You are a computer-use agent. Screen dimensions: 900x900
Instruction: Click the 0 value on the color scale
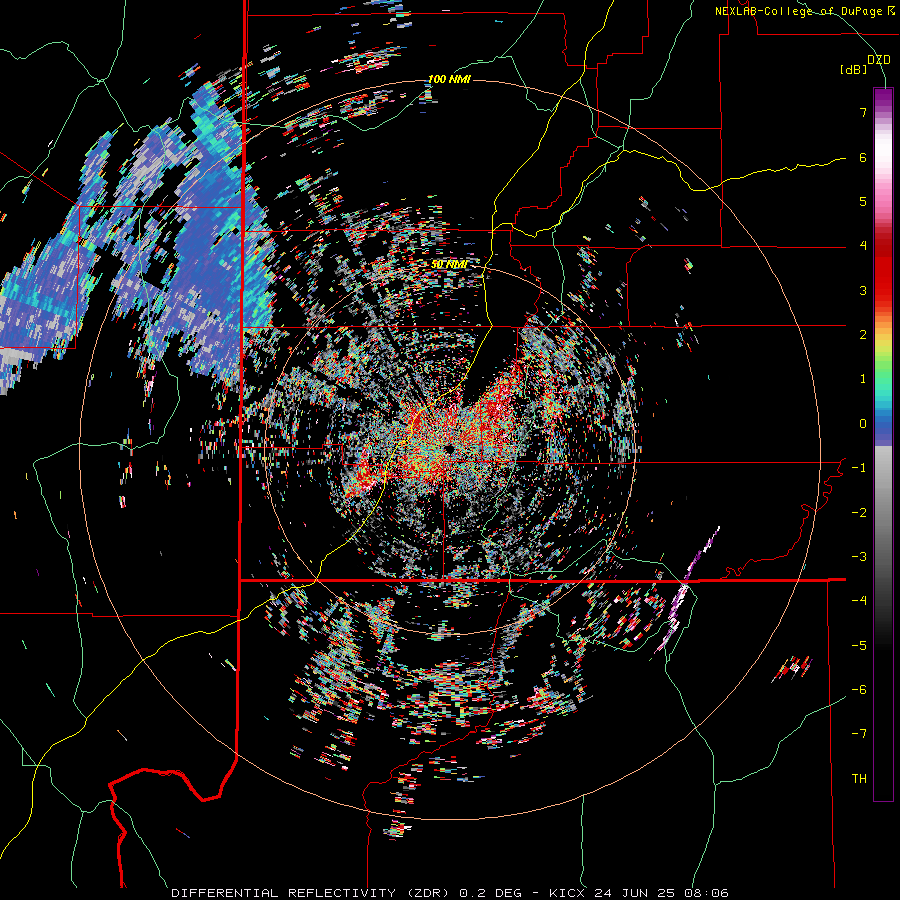pos(863,424)
